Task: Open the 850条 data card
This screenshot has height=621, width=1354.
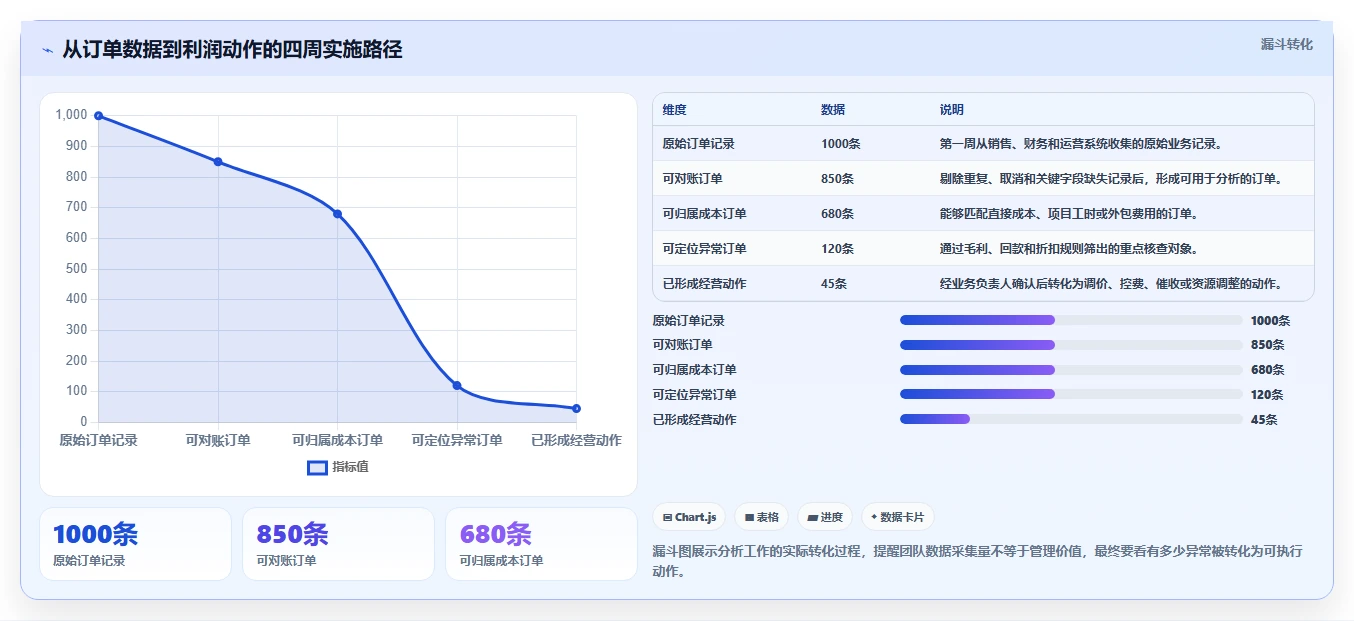Action: point(338,544)
